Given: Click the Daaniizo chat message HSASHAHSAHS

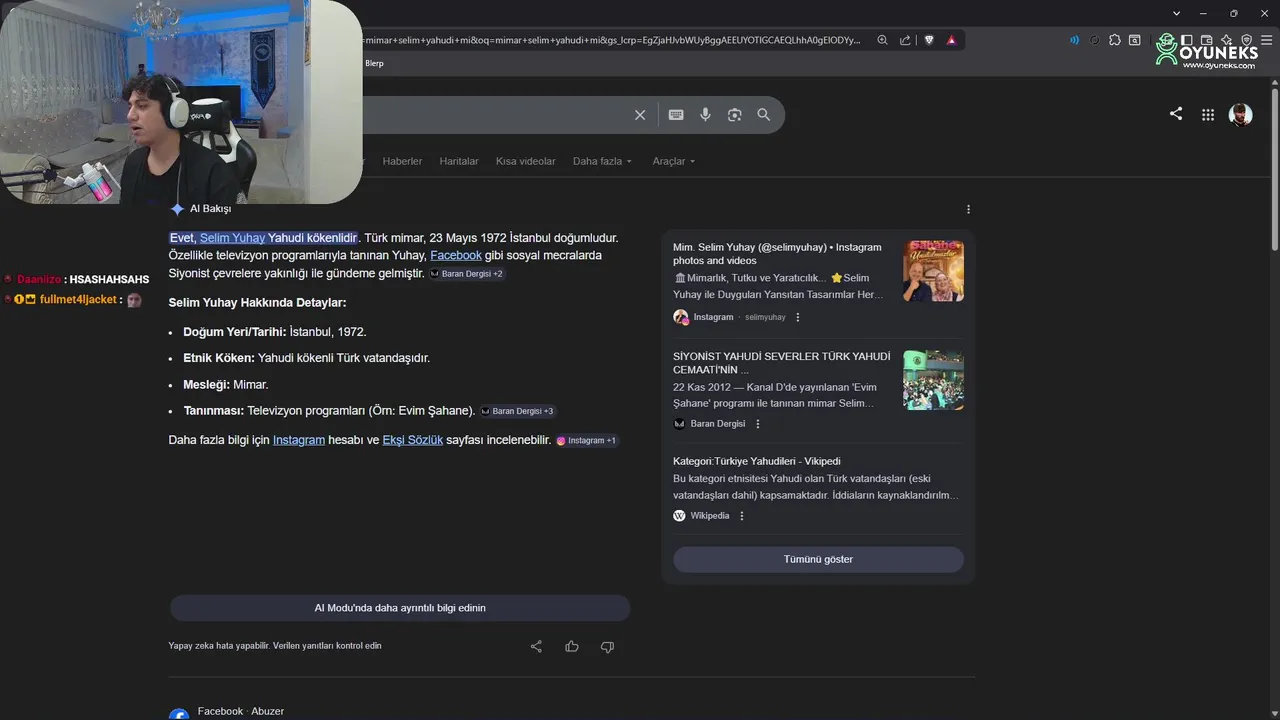Looking at the screenshot, I should coord(109,280).
